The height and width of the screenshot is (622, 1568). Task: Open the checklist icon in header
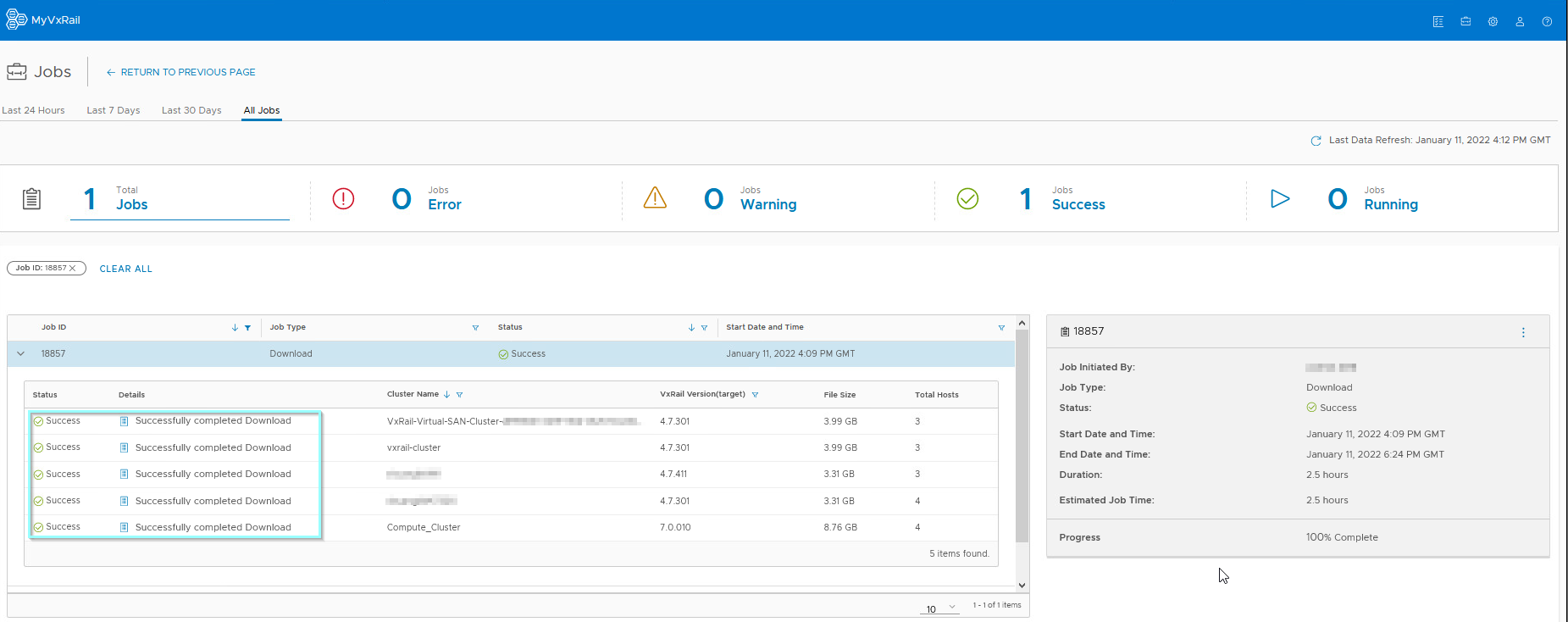(1438, 21)
